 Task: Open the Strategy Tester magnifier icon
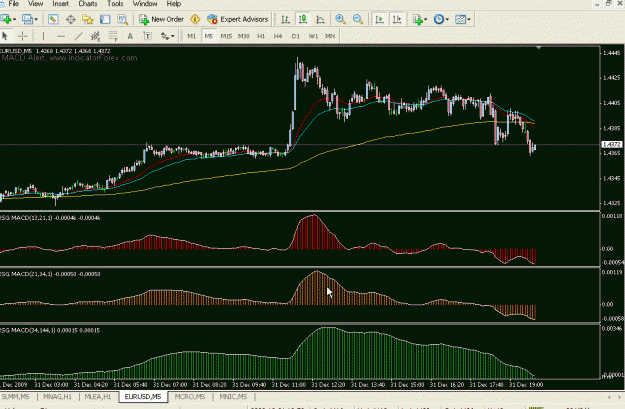tap(122, 19)
